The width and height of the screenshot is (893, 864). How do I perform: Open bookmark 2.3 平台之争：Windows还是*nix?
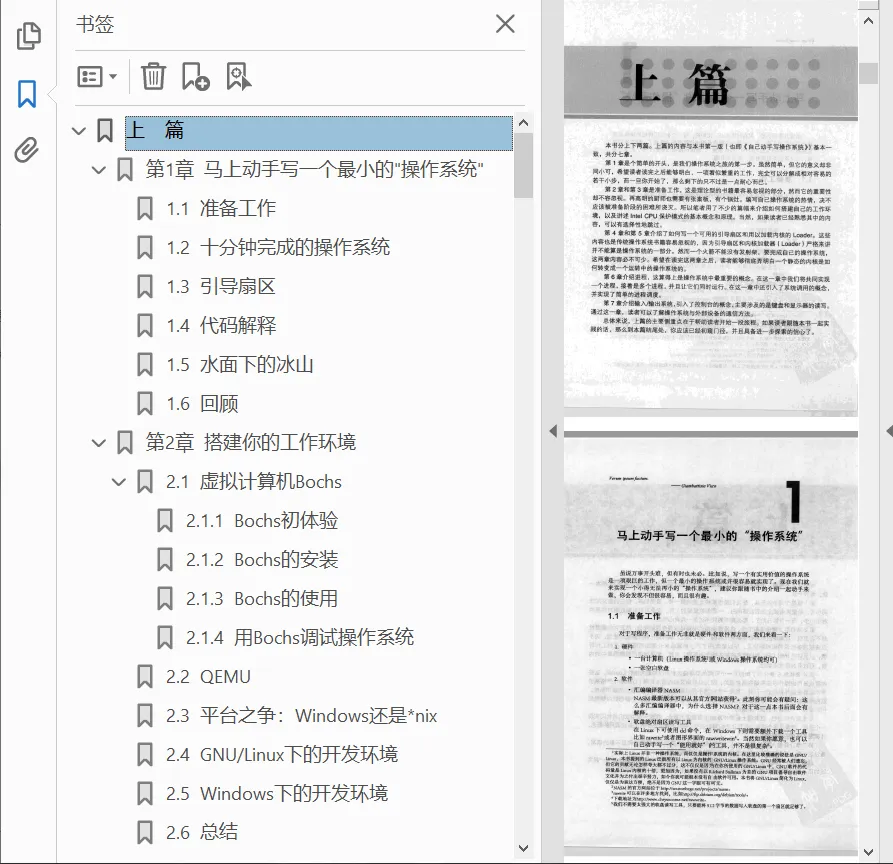pos(302,716)
